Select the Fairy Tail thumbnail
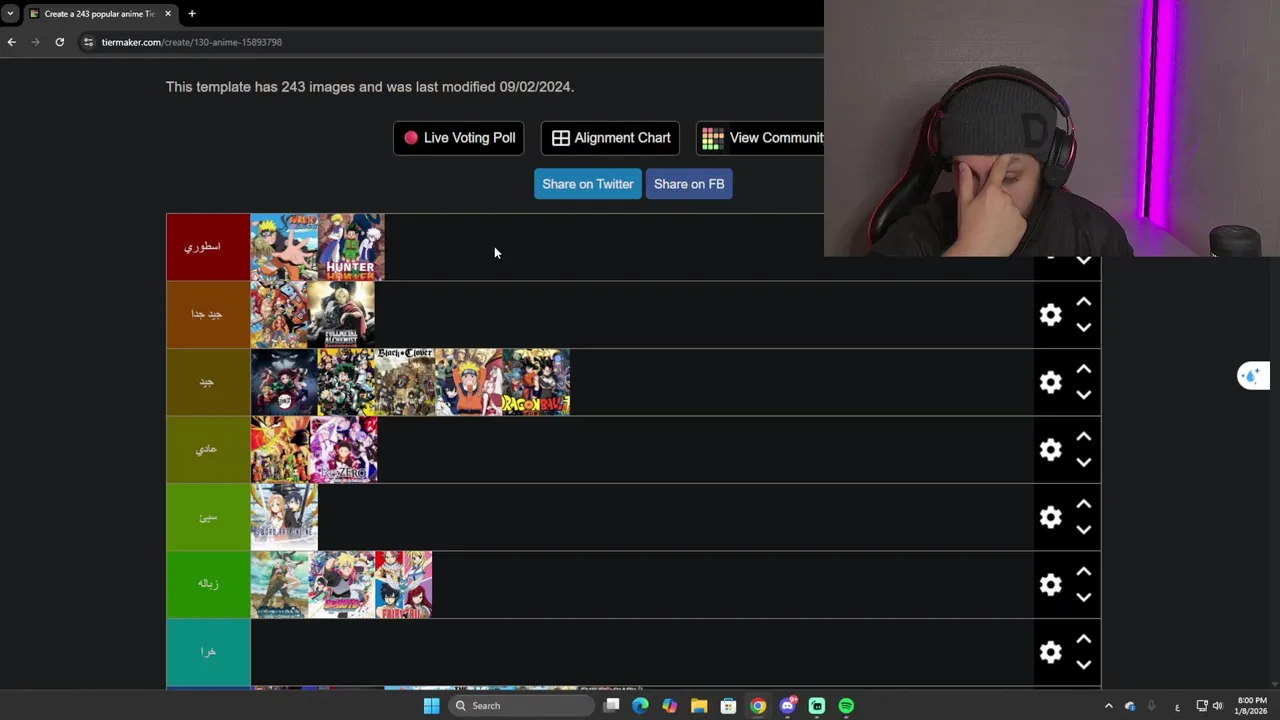Screen dimensions: 1280x720 [x=404, y=585]
